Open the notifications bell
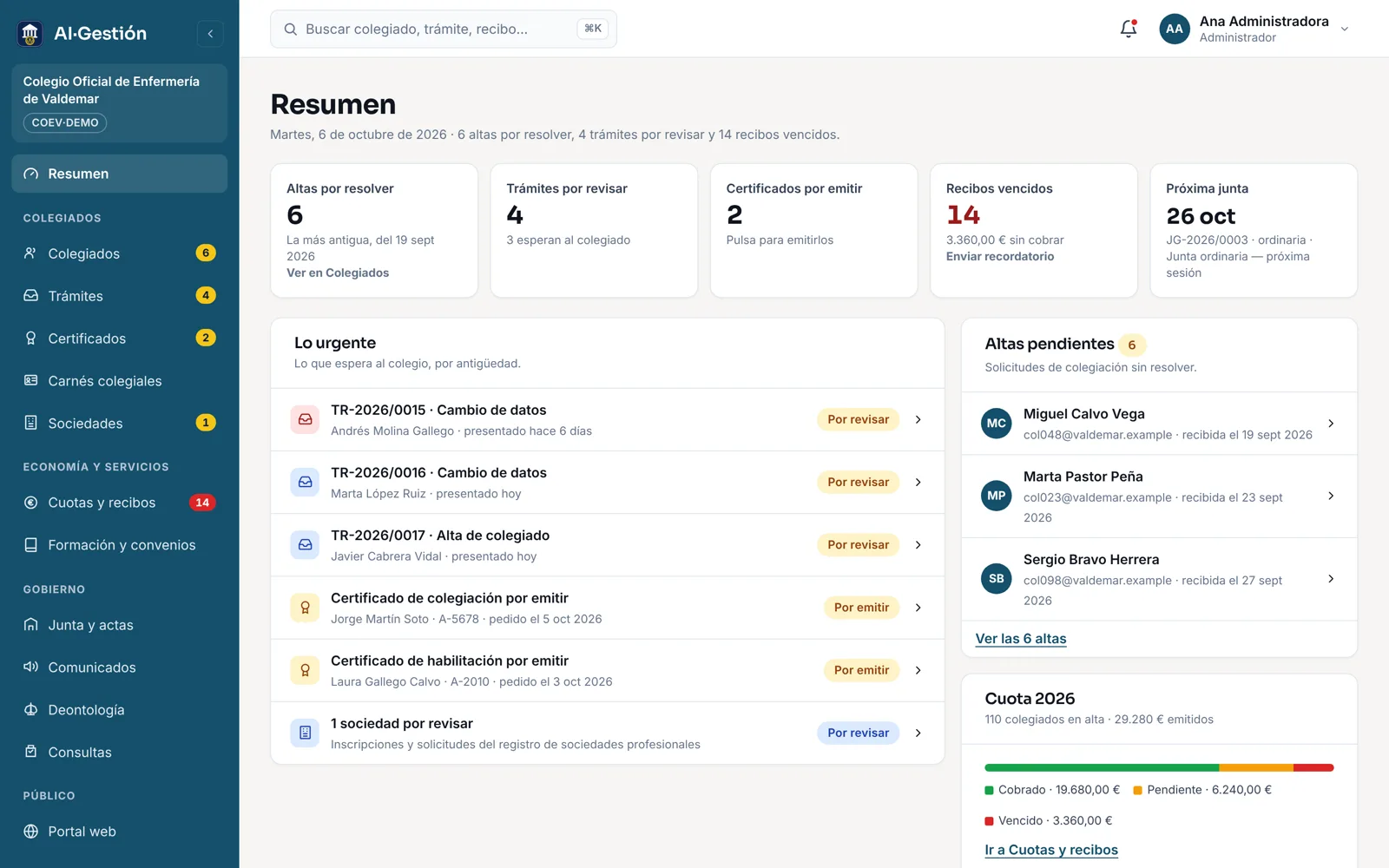The width and height of the screenshot is (1389, 868). (1128, 29)
